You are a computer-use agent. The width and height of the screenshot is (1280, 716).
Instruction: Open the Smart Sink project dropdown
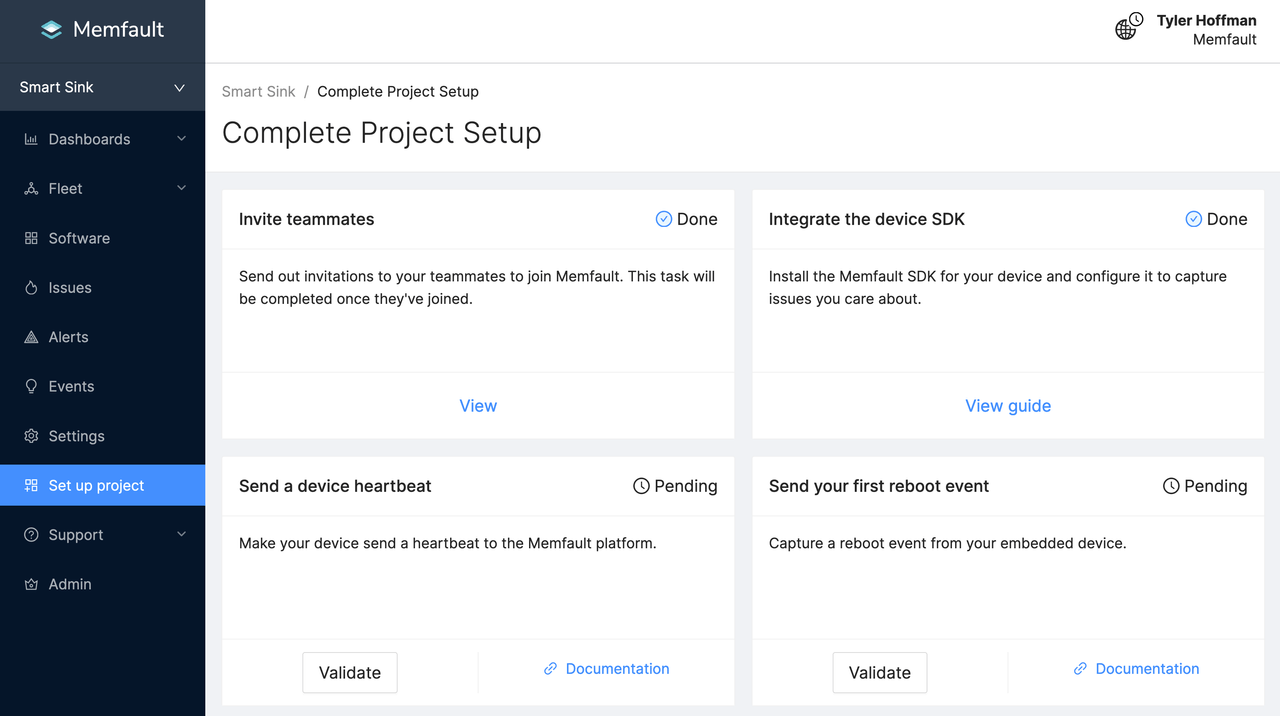pyautogui.click(x=102, y=87)
